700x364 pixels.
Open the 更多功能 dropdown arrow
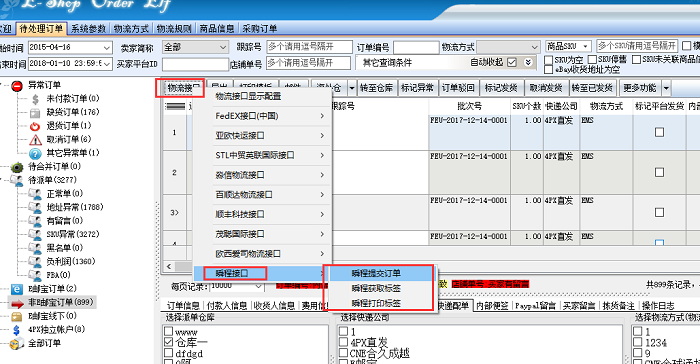point(666,88)
